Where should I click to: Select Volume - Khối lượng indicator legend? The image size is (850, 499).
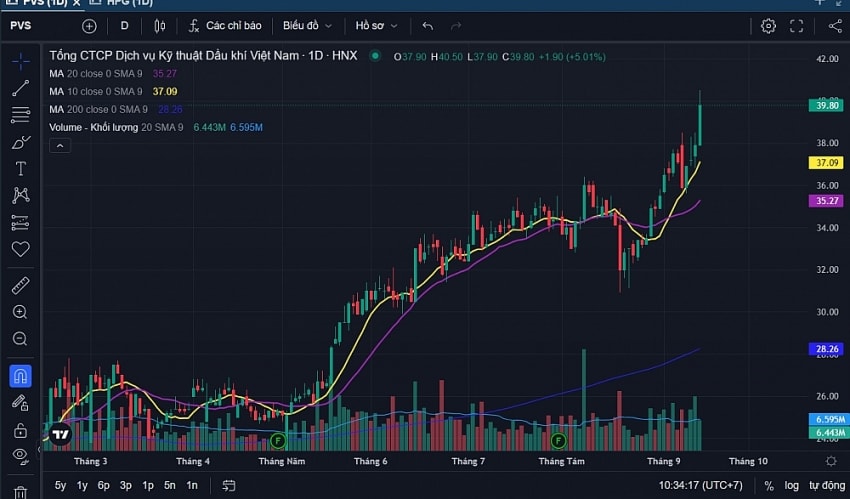156,127
